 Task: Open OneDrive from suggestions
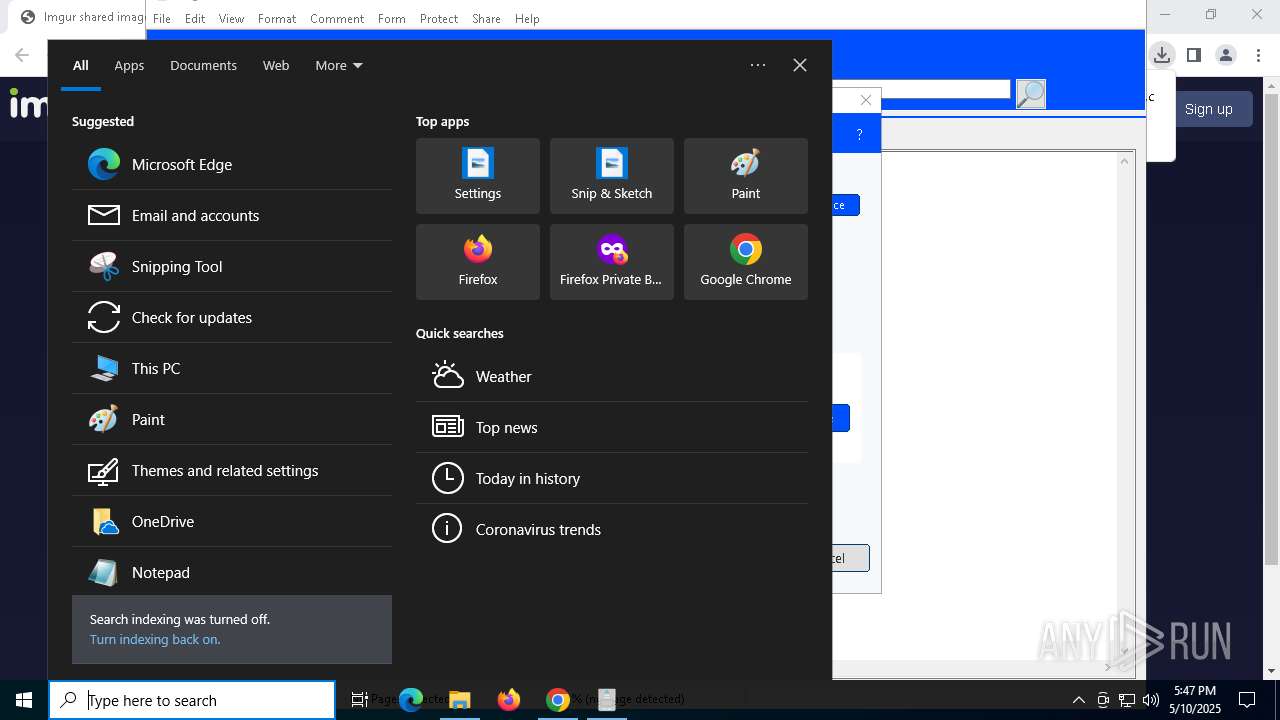(232, 521)
